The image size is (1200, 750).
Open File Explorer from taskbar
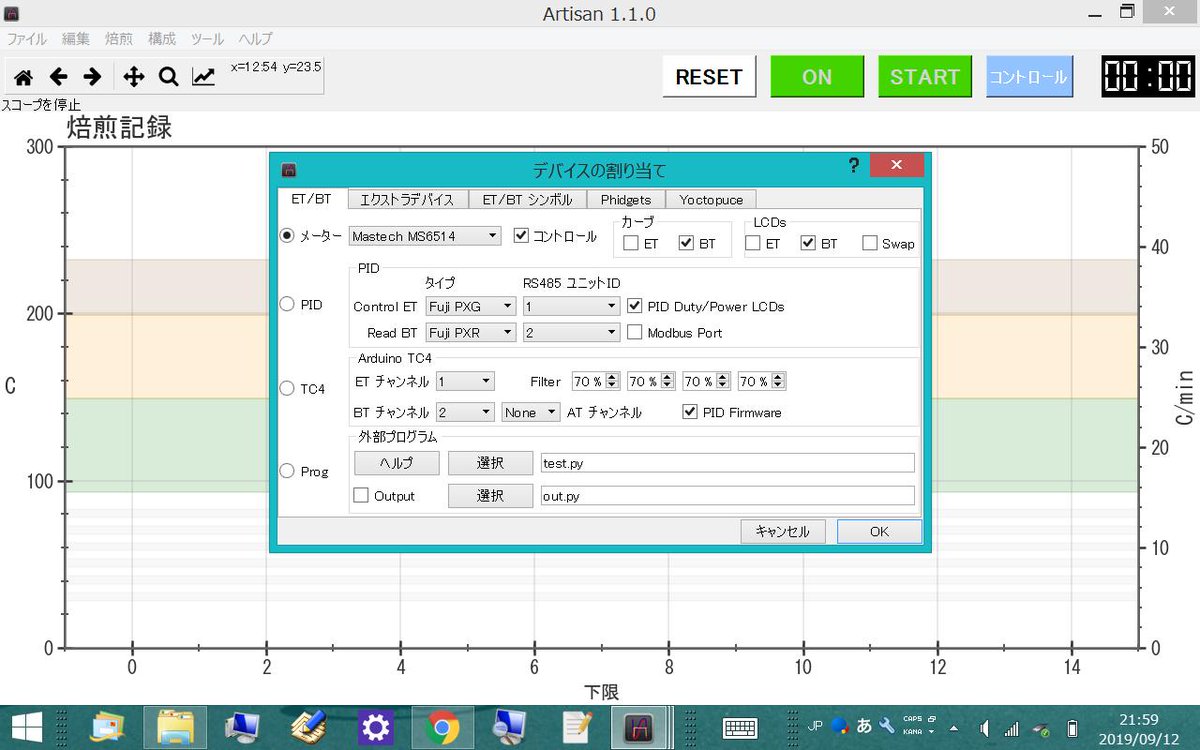pos(175,727)
